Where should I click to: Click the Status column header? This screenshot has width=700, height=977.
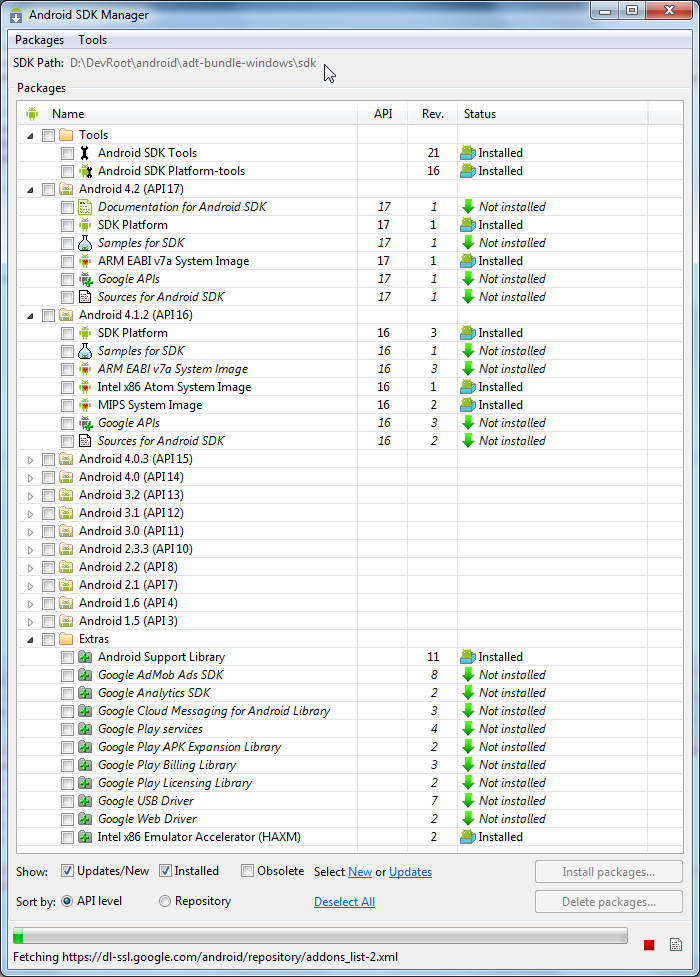[552, 114]
